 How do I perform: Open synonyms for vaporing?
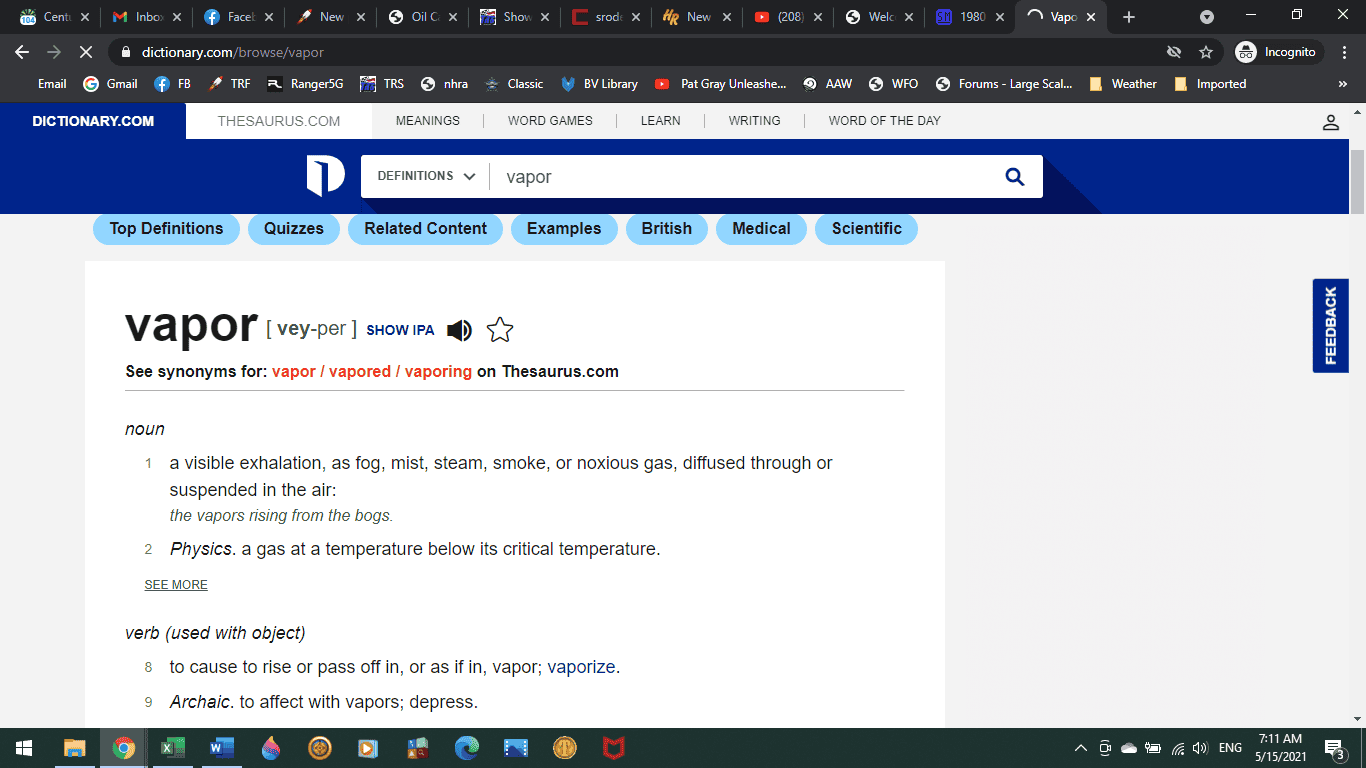(438, 372)
